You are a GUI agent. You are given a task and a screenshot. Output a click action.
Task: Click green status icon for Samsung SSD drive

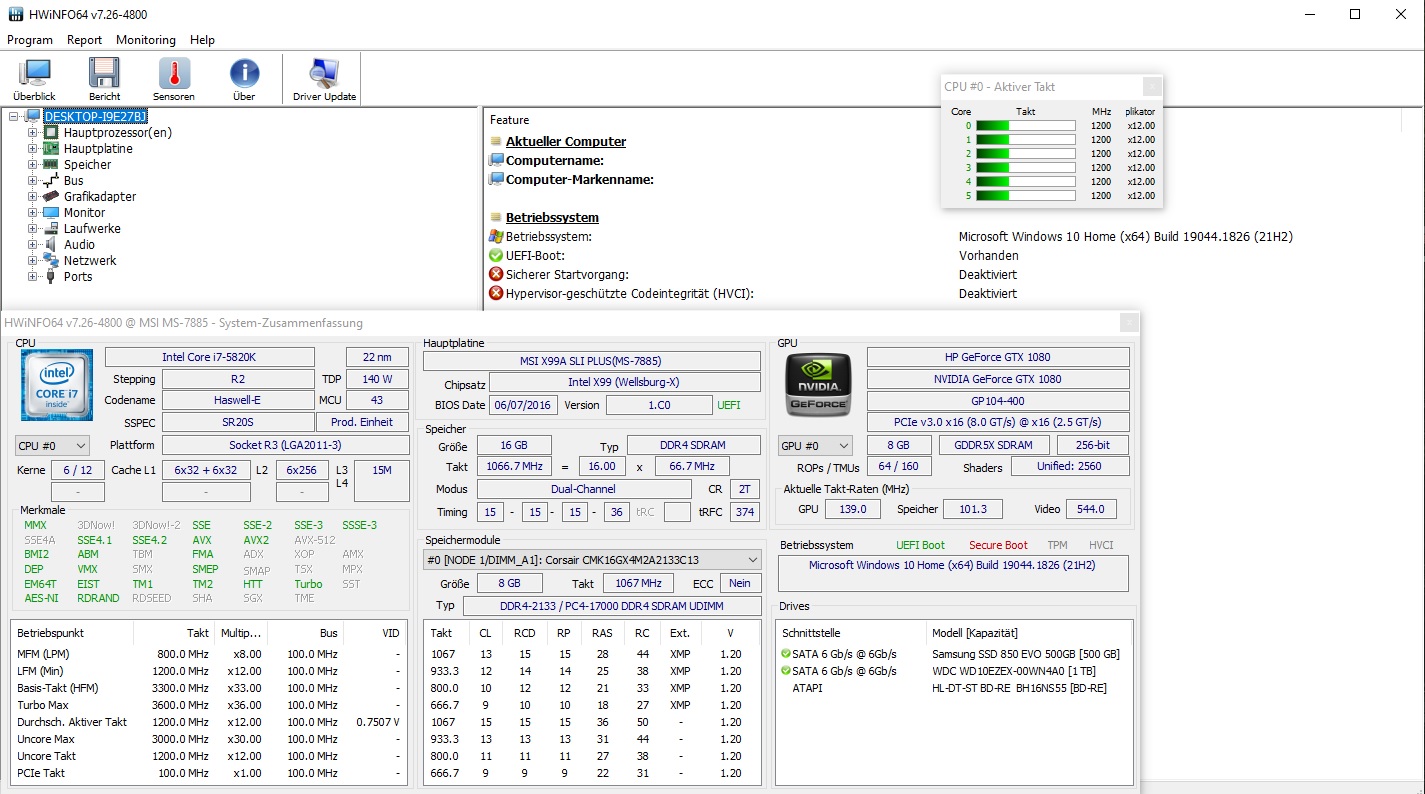786,654
